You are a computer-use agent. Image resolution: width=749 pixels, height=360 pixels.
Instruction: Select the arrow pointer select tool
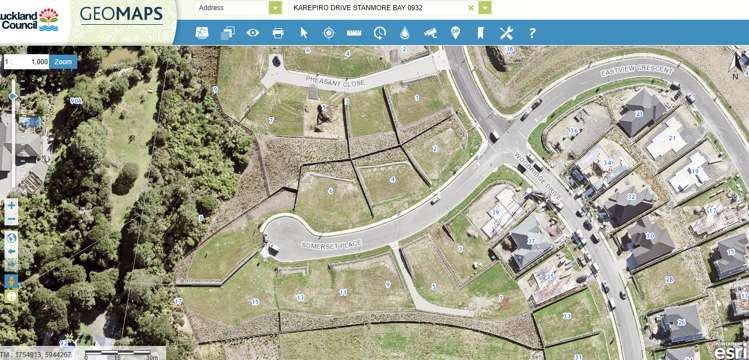tap(303, 32)
